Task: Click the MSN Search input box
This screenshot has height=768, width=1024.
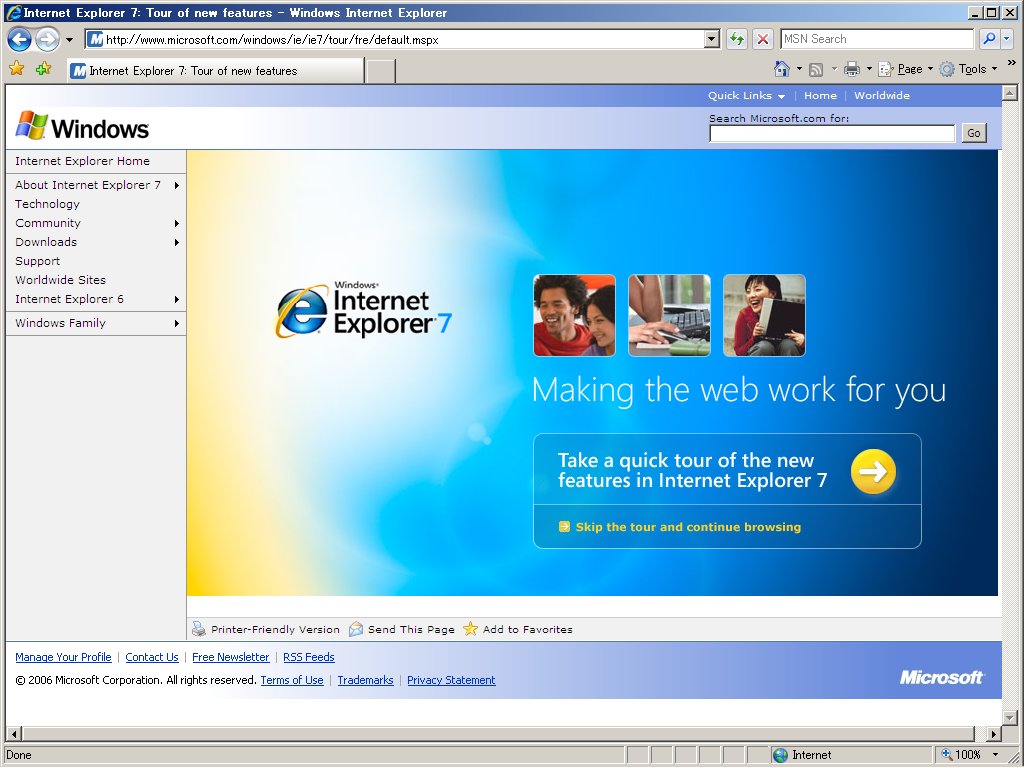Action: coord(877,39)
